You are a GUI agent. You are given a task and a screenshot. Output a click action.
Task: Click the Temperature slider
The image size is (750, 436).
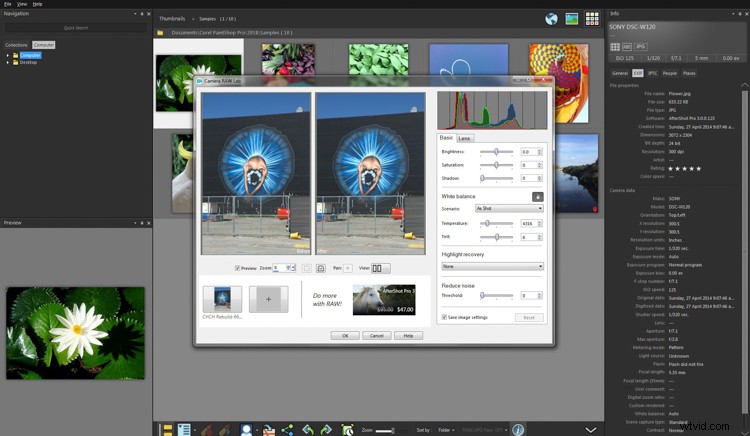click(x=496, y=223)
